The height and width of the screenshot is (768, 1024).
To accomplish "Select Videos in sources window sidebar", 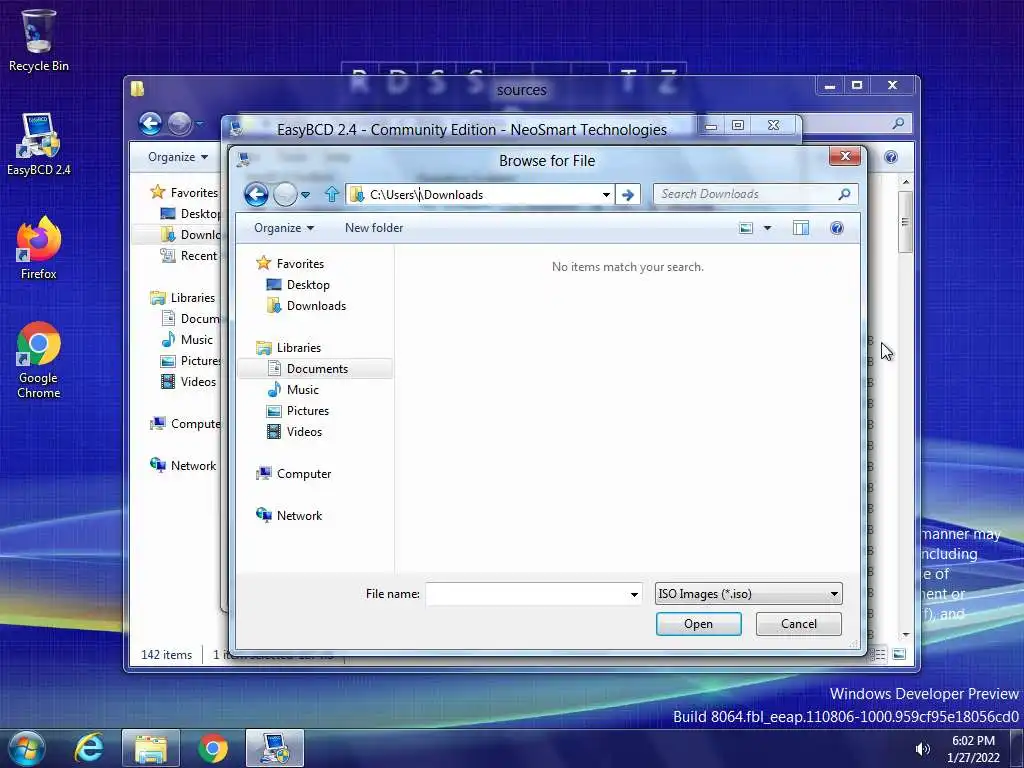I will point(189,381).
